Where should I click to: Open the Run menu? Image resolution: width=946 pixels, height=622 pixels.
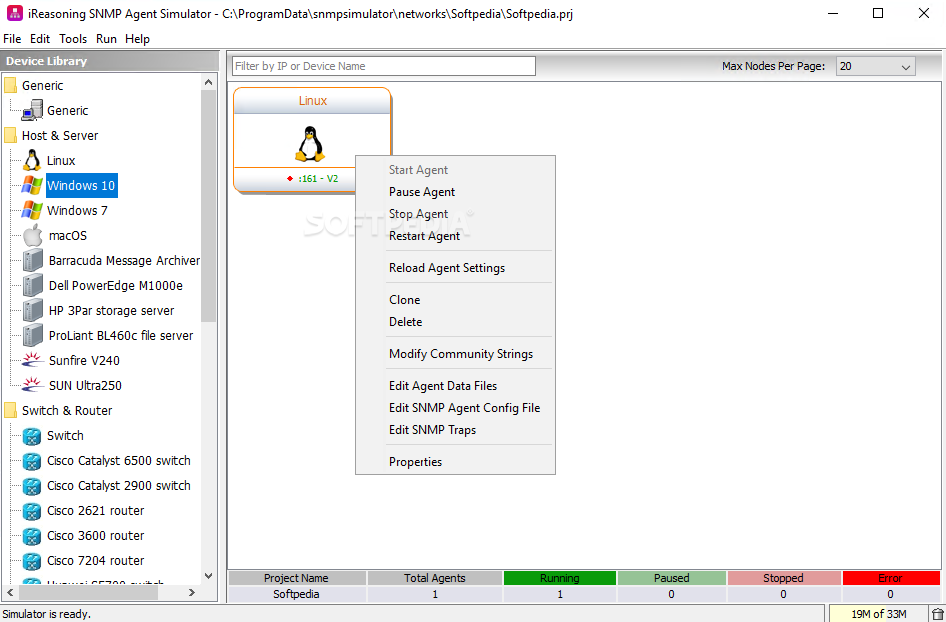click(106, 39)
